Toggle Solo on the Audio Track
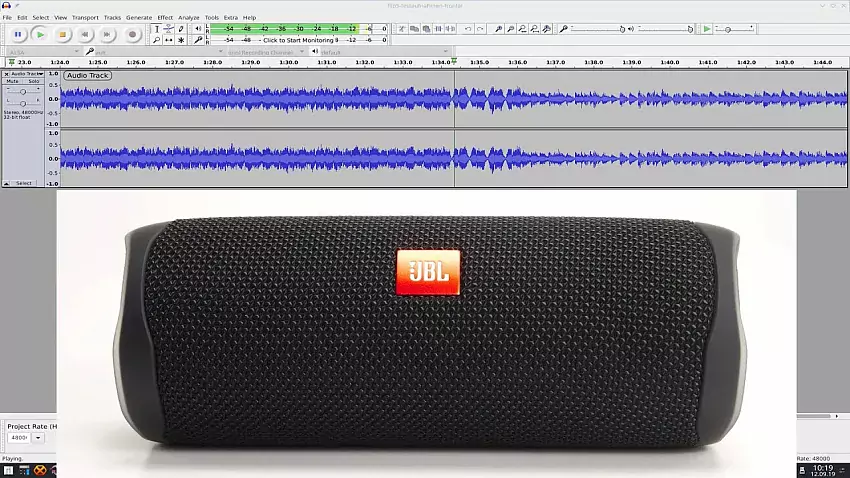The width and height of the screenshot is (850, 478). [x=34, y=81]
